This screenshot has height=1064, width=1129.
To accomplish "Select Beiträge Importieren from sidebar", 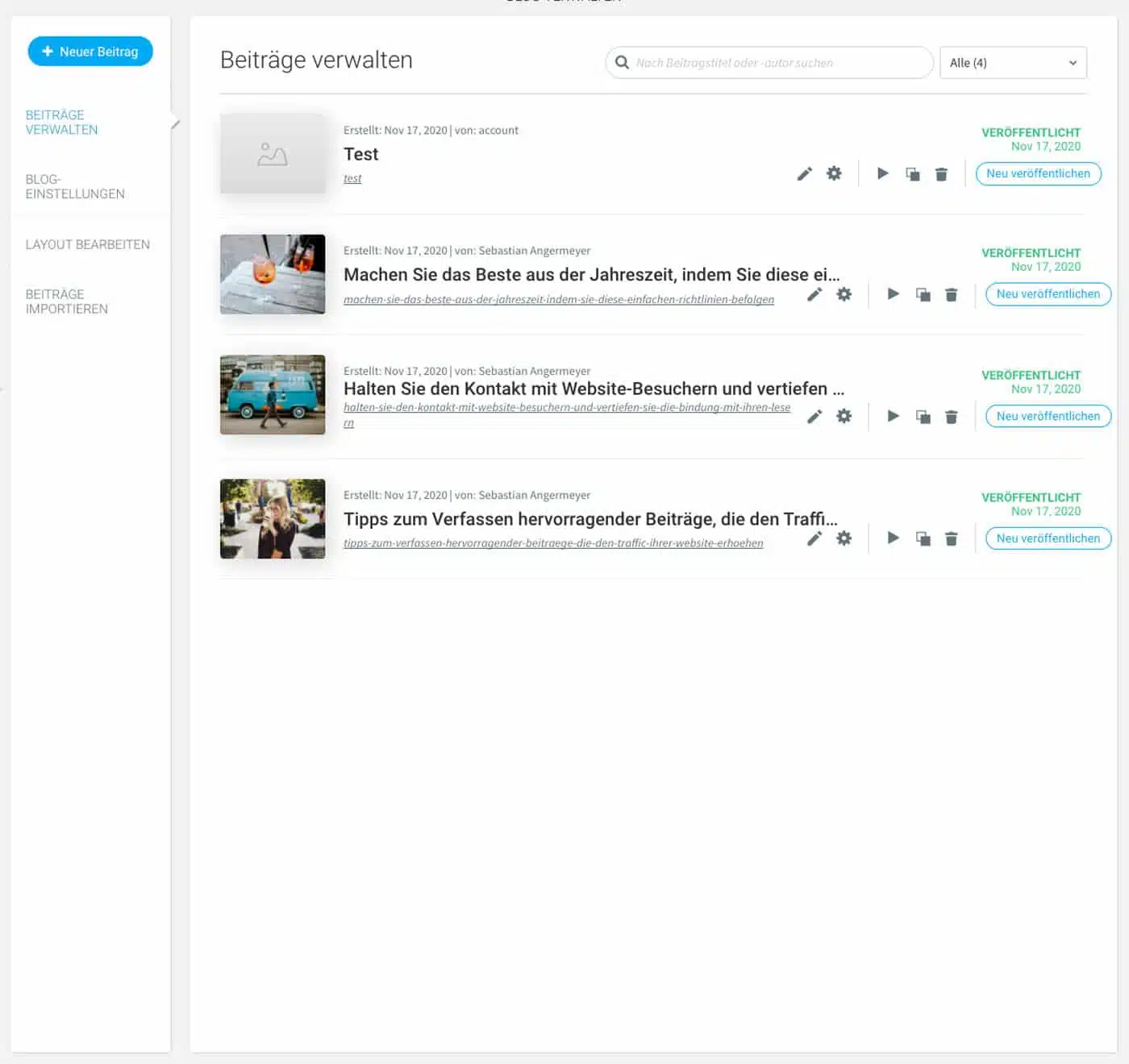I will [x=67, y=301].
